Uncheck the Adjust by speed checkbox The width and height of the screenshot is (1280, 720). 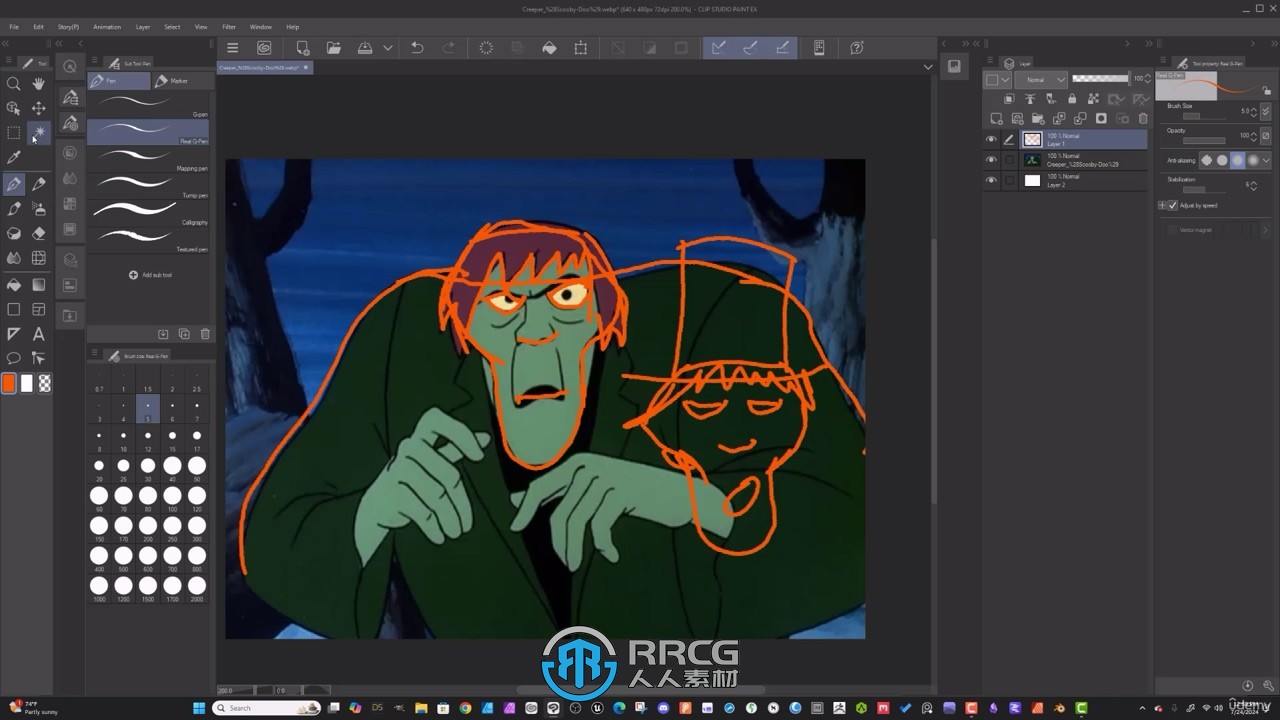[x=1173, y=205]
